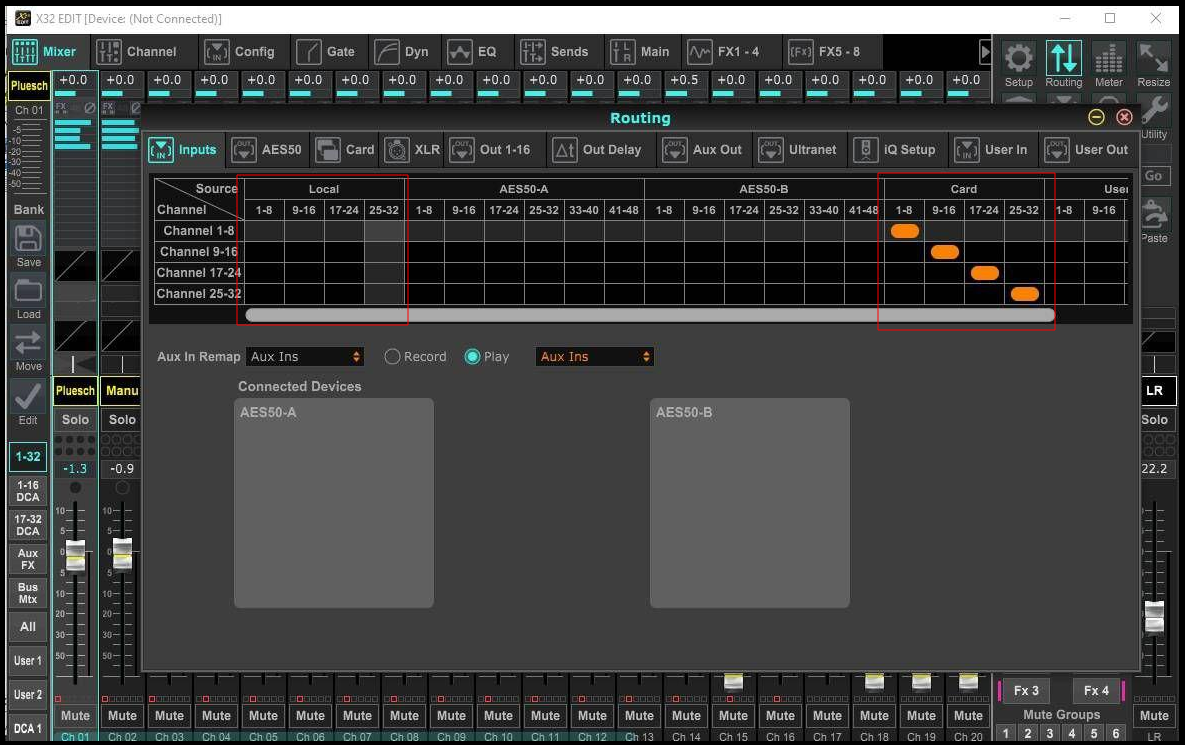The width and height of the screenshot is (1185, 745).
Task: Click the Load folder icon
Action: click(x=29, y=291)
